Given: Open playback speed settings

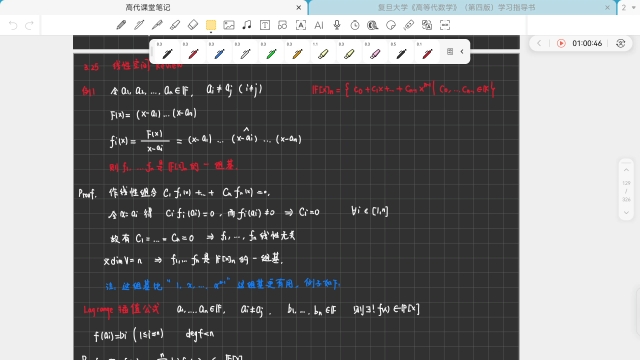Looking at the screenshot, I should (620, 43).
